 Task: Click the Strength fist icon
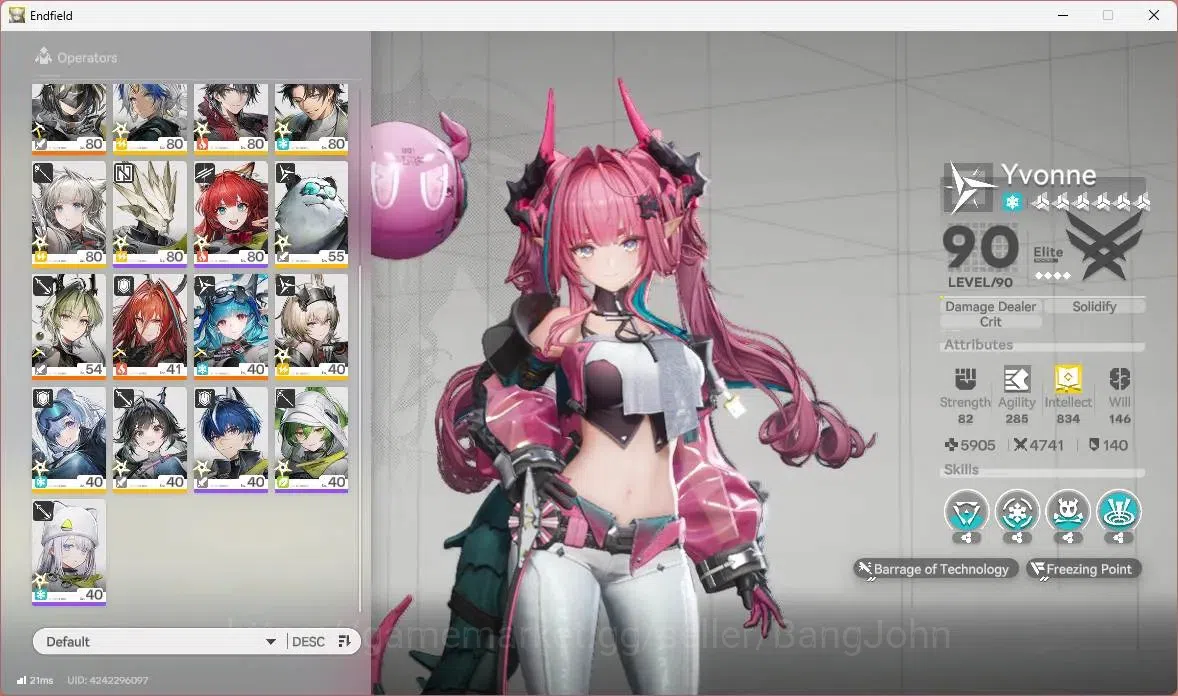tap(965, 379)
